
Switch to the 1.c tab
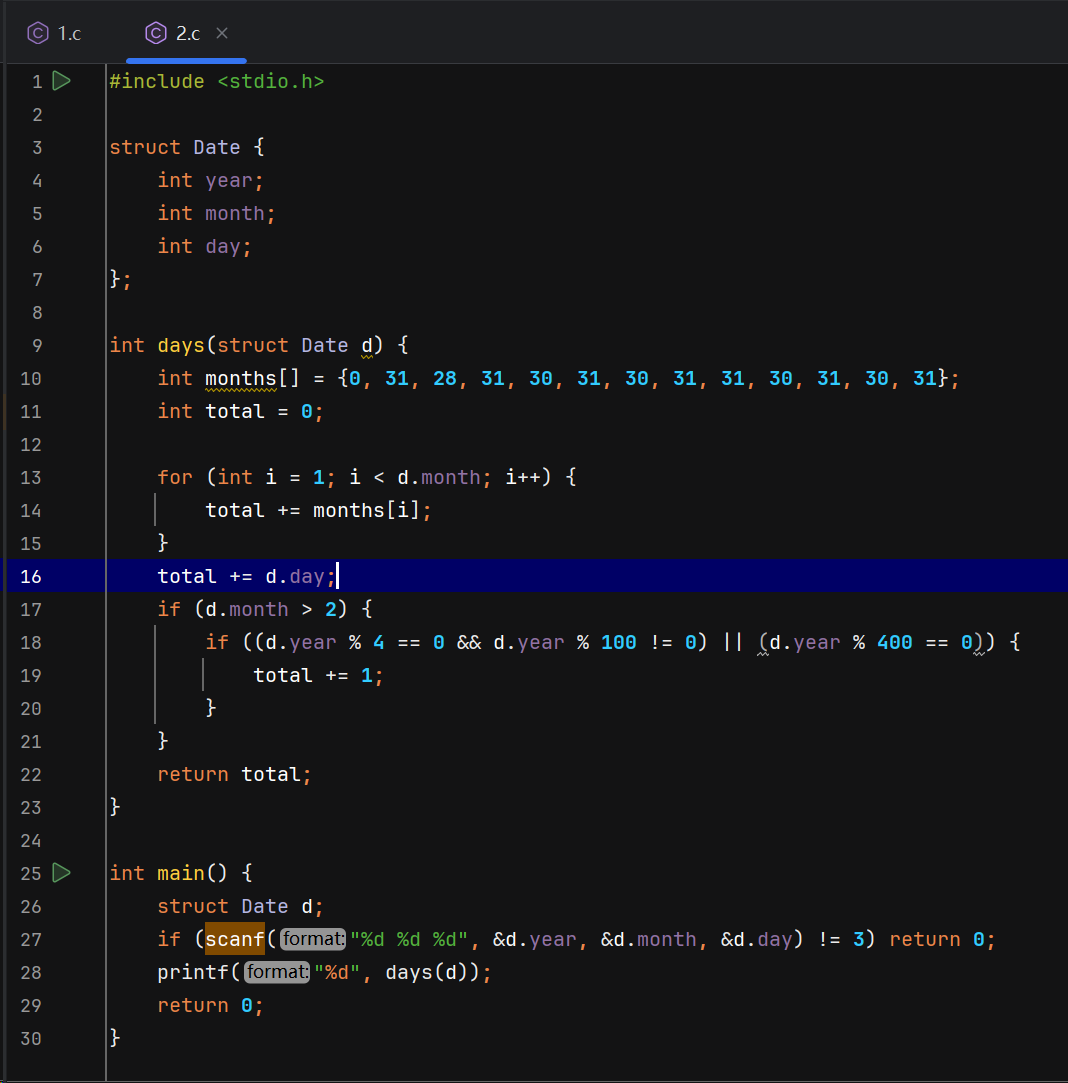68,33
